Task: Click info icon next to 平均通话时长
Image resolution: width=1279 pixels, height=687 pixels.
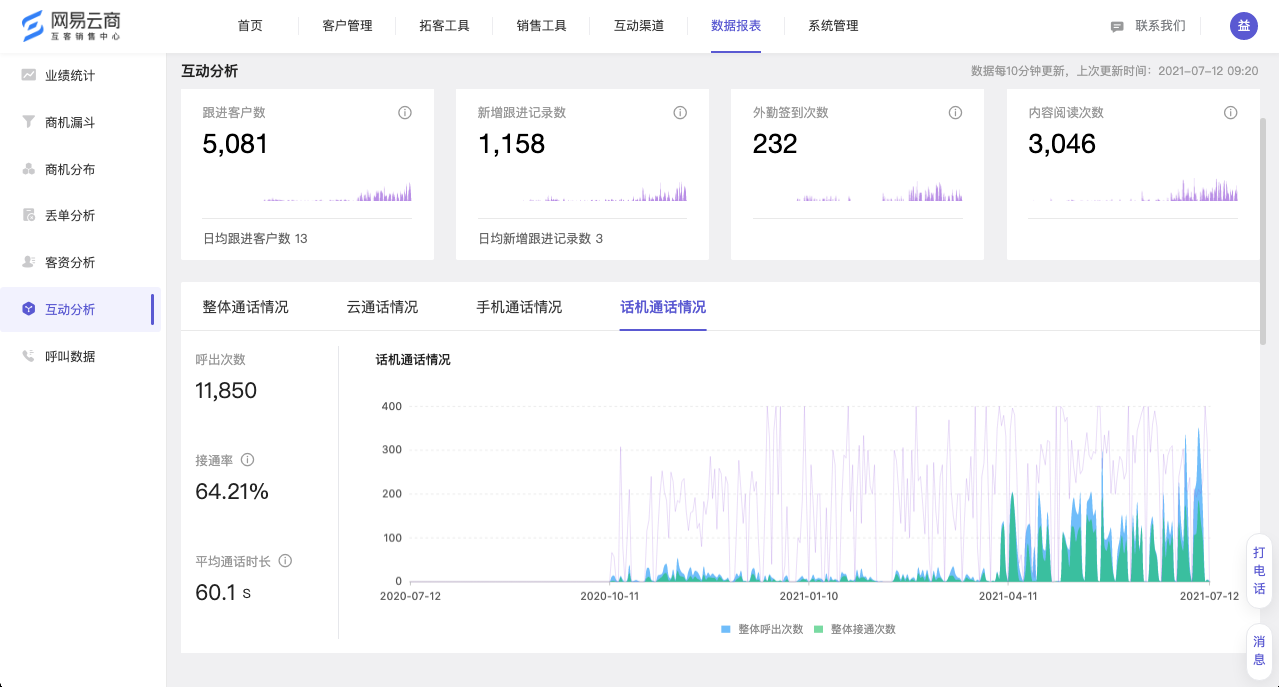Action: tap(285, 561)
